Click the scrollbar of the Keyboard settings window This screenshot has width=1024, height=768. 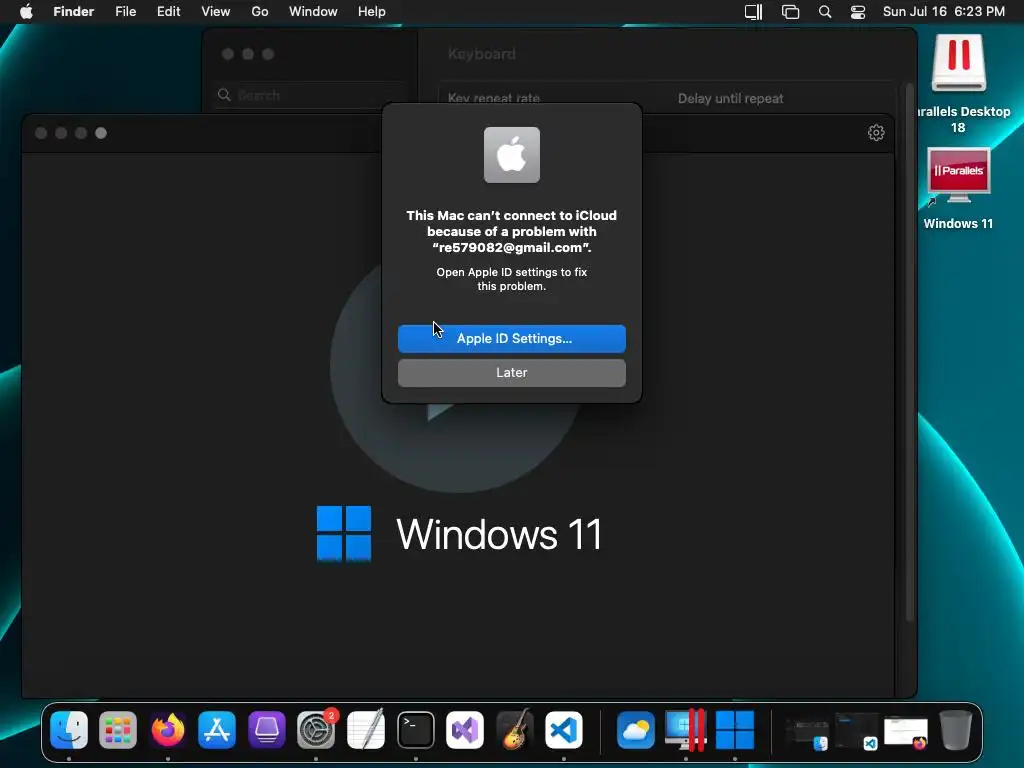(x=909, y=353)
